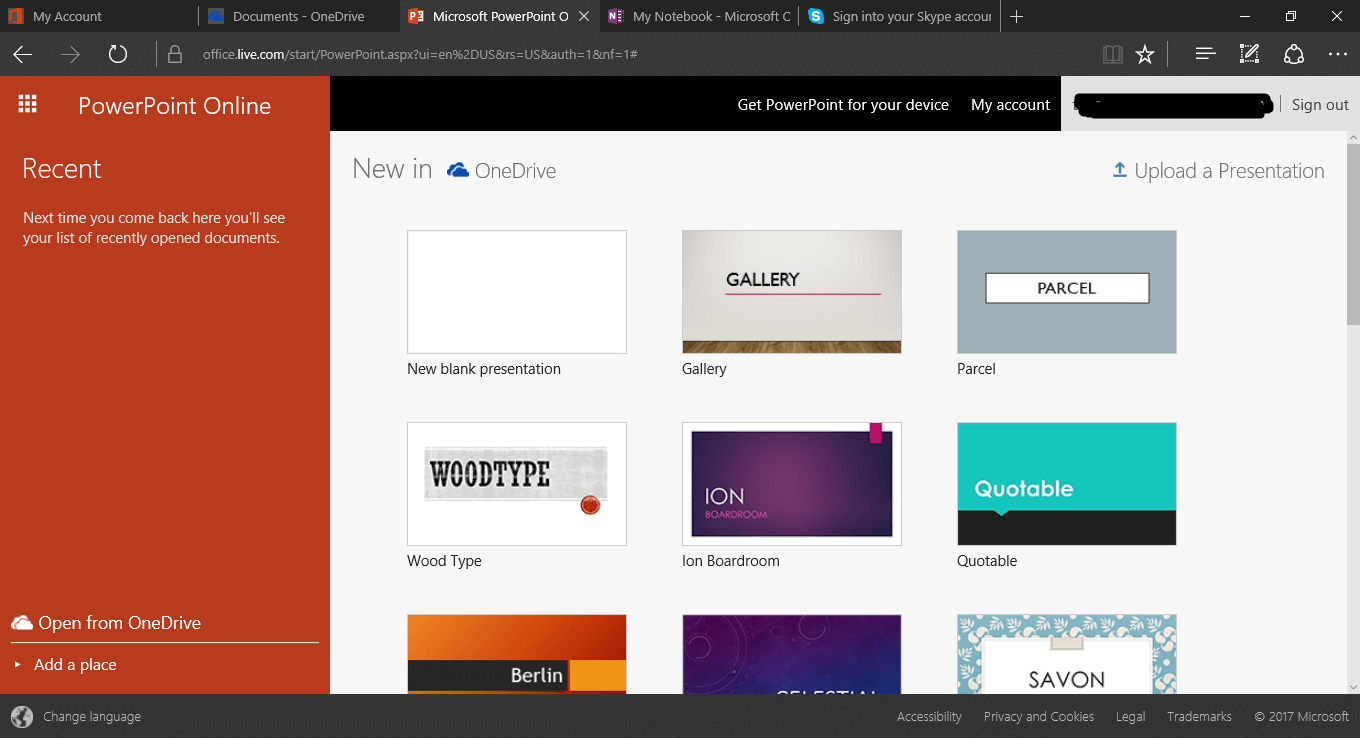The width and height of the screenshot is (1360, 738).
Task: Reload the page with refresh icon
Action: 118,55
